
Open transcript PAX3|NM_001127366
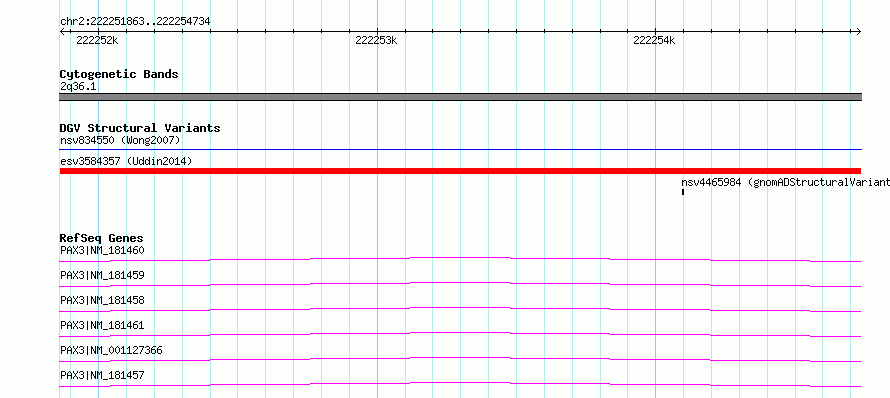pyautogui.click(x=111, y=350)
